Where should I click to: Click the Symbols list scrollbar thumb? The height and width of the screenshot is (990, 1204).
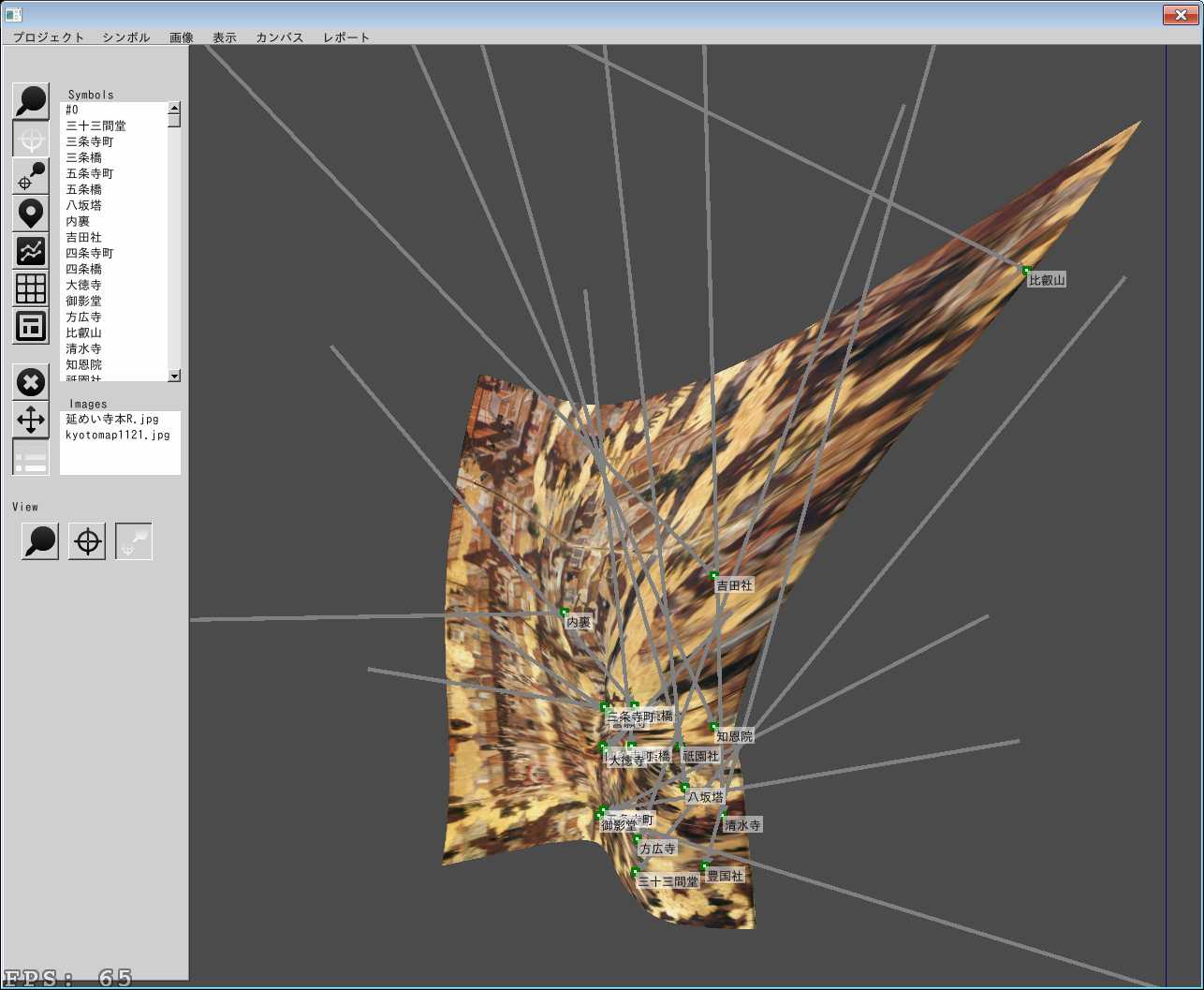click(x=174, y=120)
